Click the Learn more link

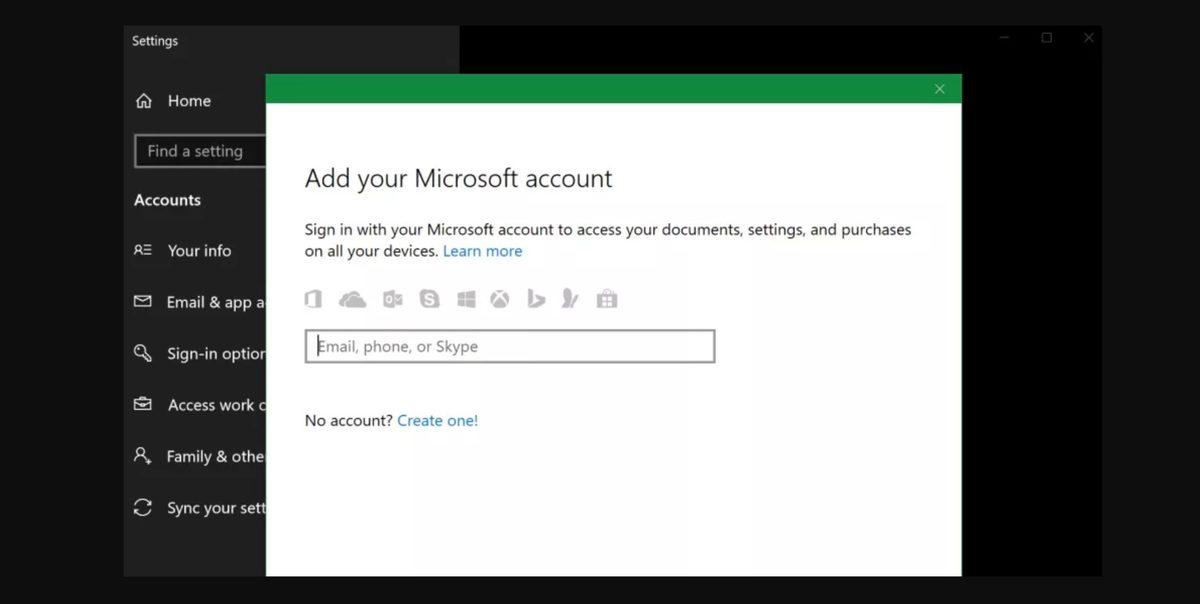[483, 251]
